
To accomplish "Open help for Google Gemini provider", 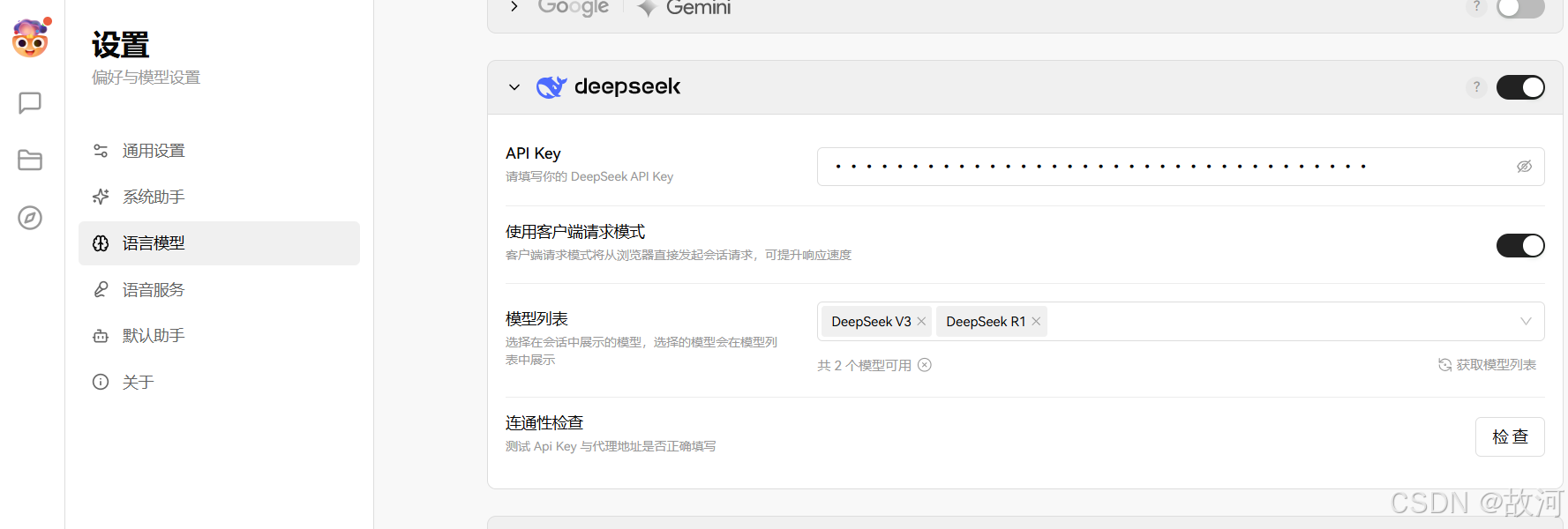I will pos(1476,7).
